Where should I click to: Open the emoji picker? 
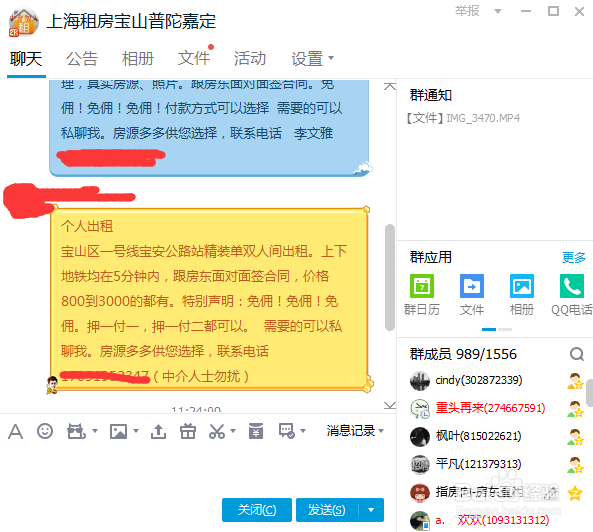pos(45,431)
